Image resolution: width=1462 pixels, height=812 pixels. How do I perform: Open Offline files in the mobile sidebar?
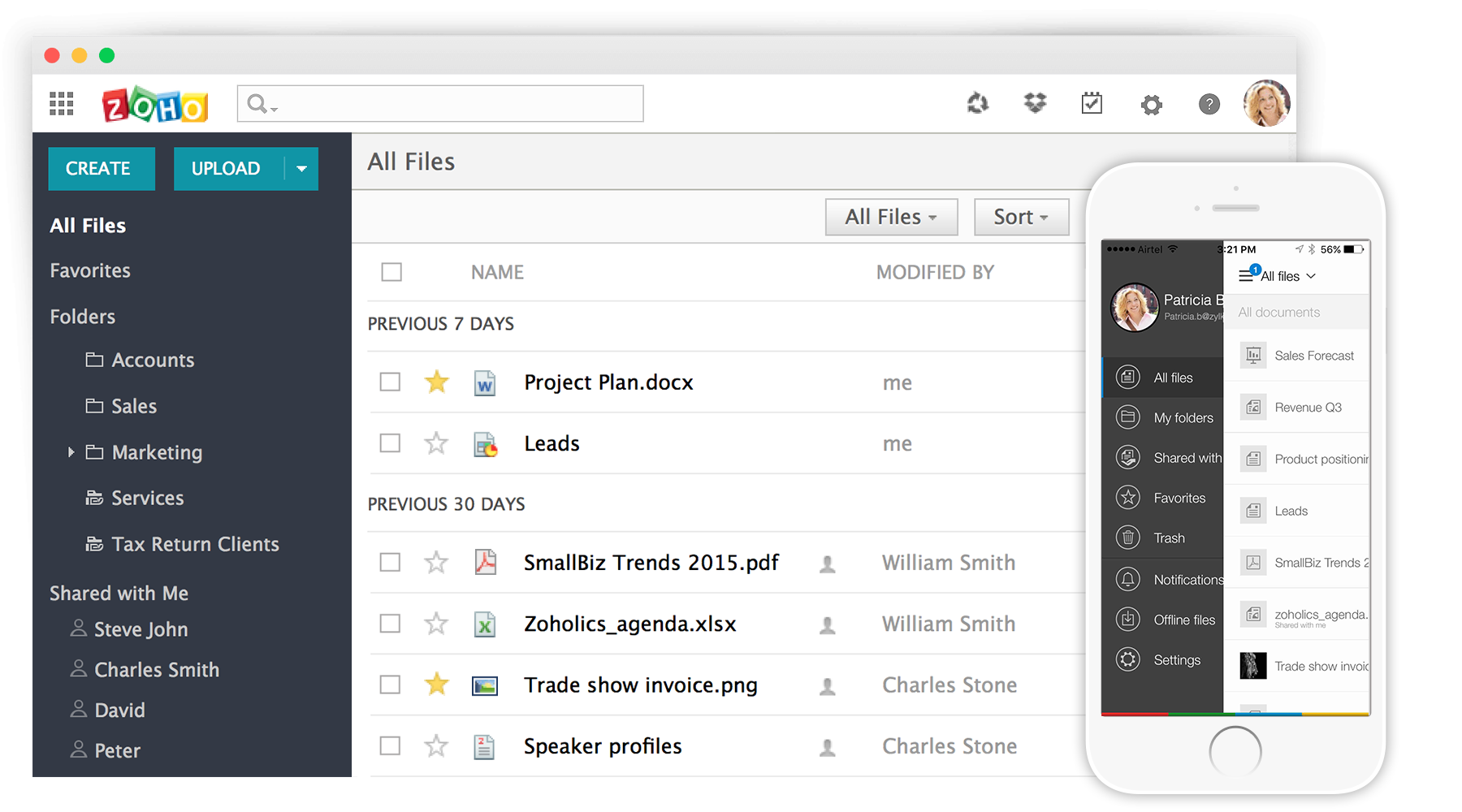1174,619
